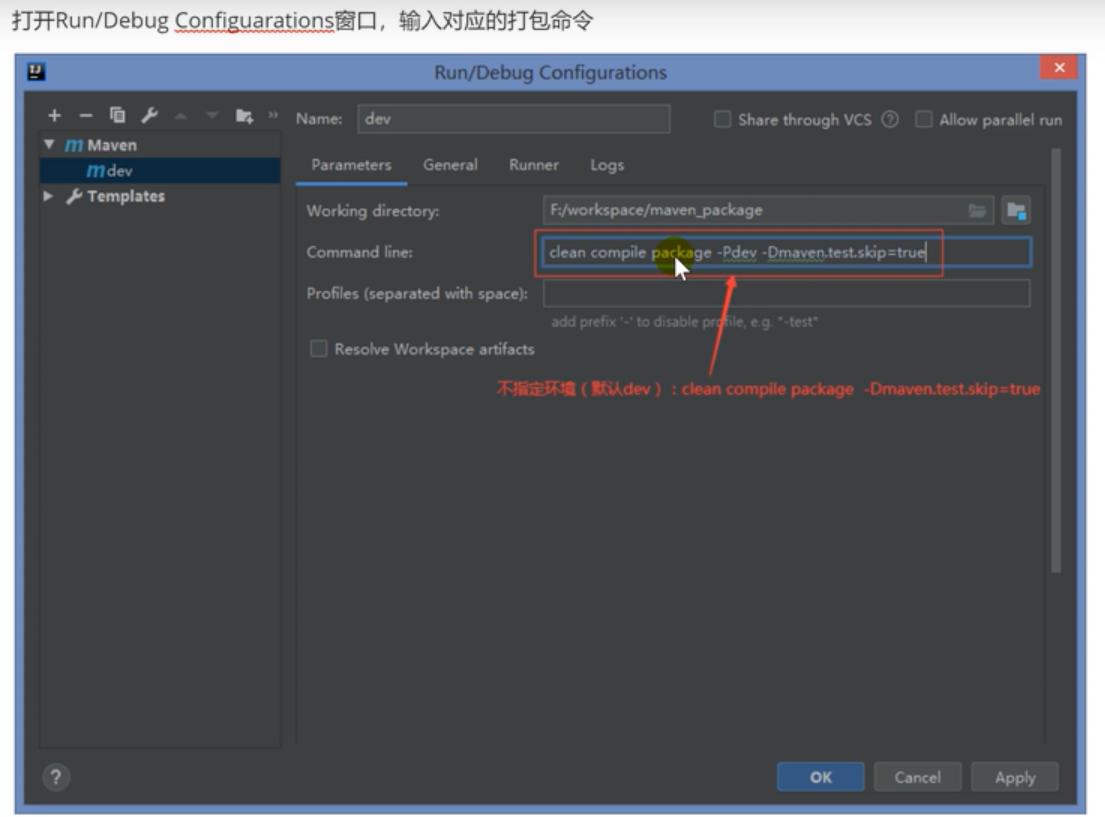Show more toolbar actions chevron
Viewport: 1105px width, 817px height.
[x=273, y=114]
